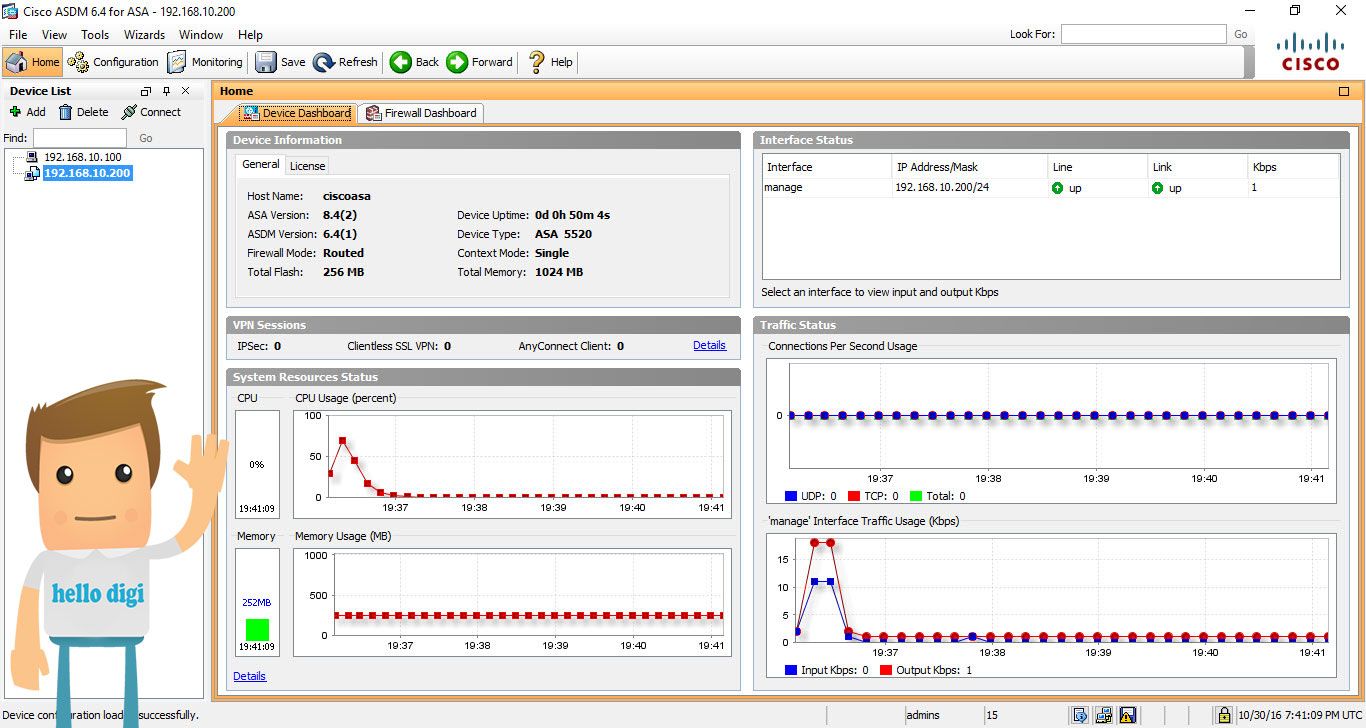This screenshot has height=728, width=1366.
Task: Click the Cisco logo
Action: click(1311, 52)
